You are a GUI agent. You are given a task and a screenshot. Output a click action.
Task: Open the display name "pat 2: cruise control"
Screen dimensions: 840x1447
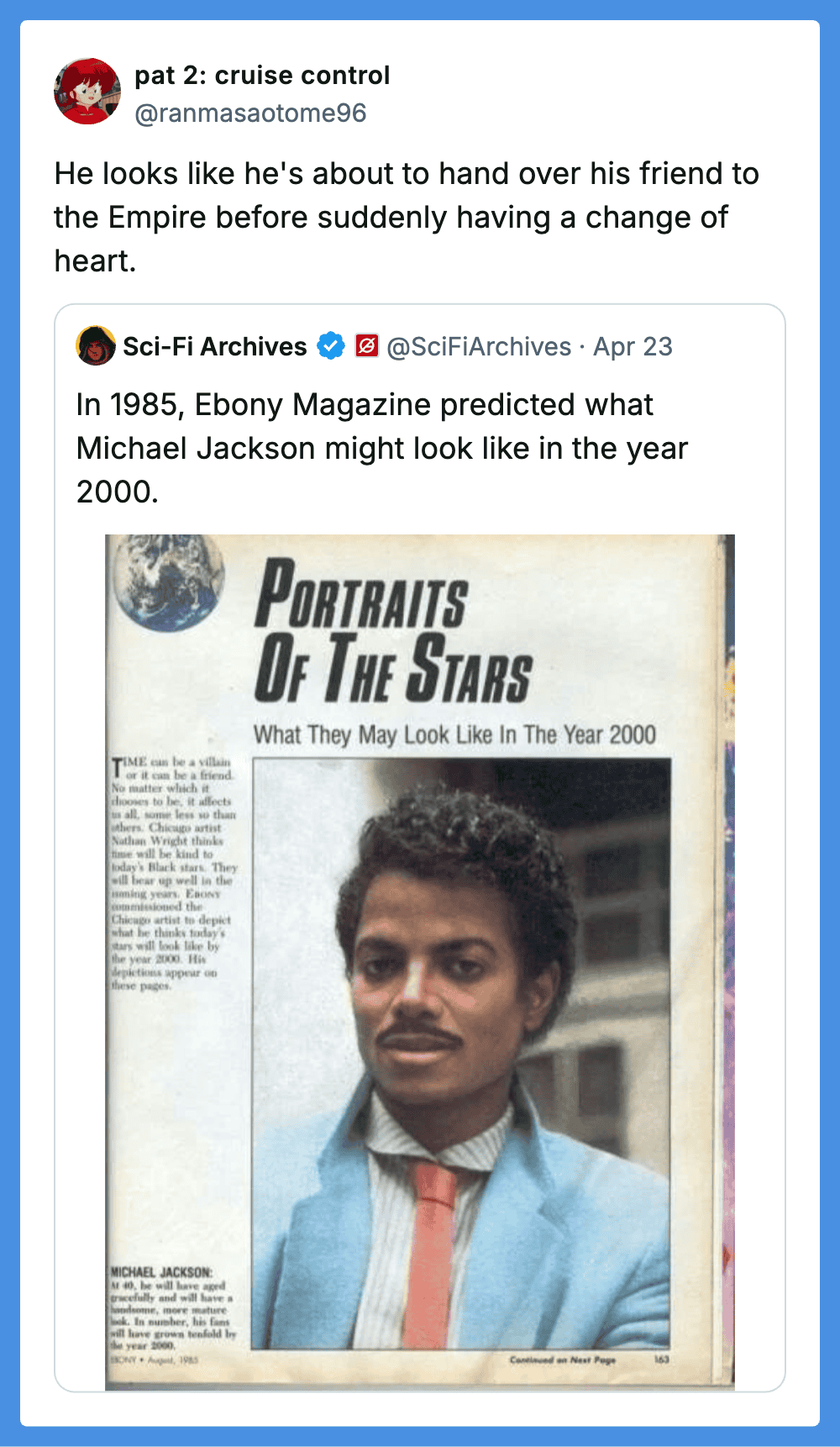[x=262, y=75]
